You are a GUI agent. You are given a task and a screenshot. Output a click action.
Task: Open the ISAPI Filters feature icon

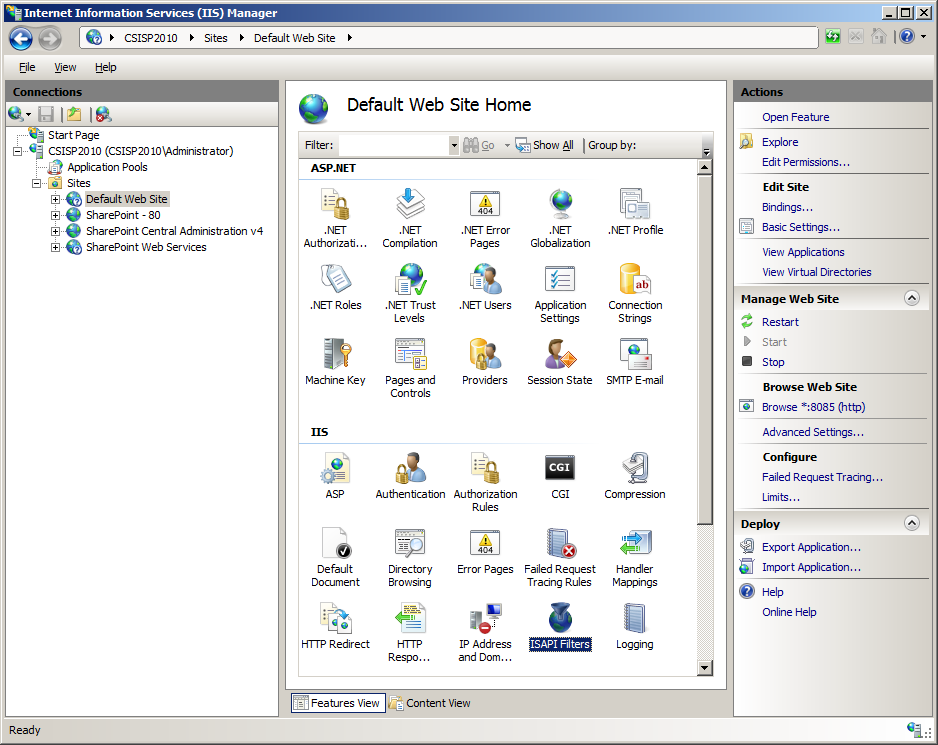(560, 619)
